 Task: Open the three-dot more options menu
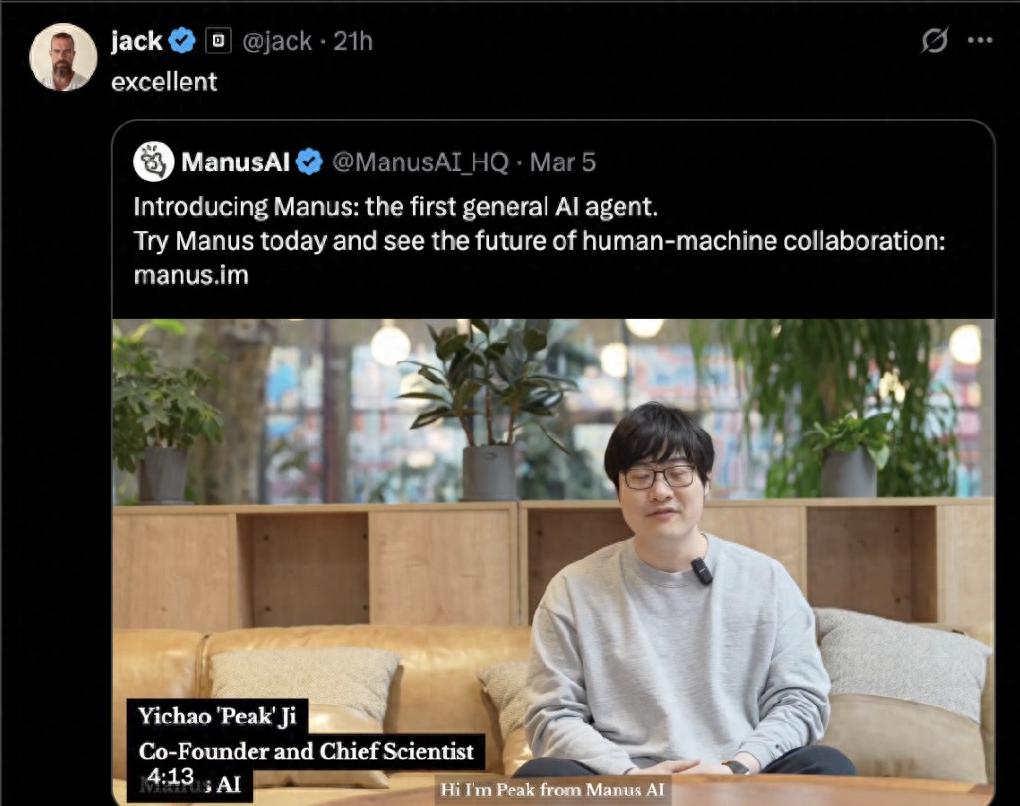click(x=980, y=40)
